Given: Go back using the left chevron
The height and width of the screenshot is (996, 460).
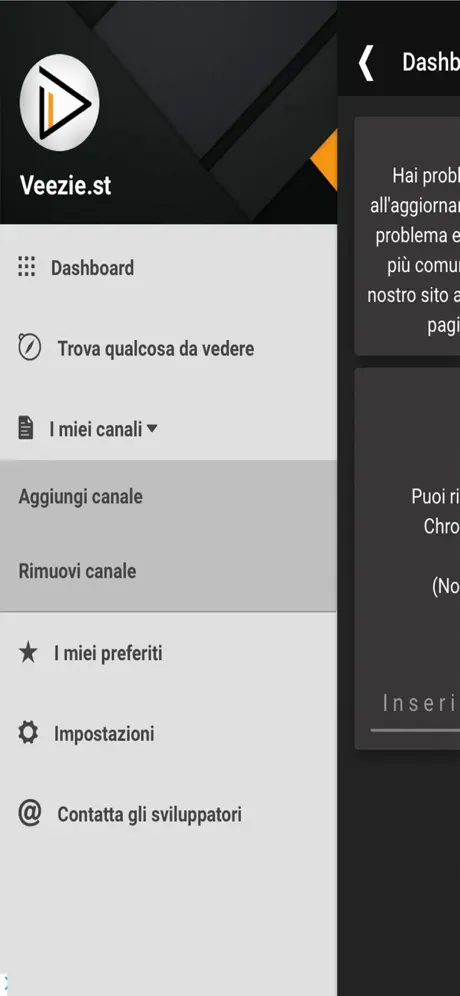Looking at the screenshot, I should coord(366,62).
